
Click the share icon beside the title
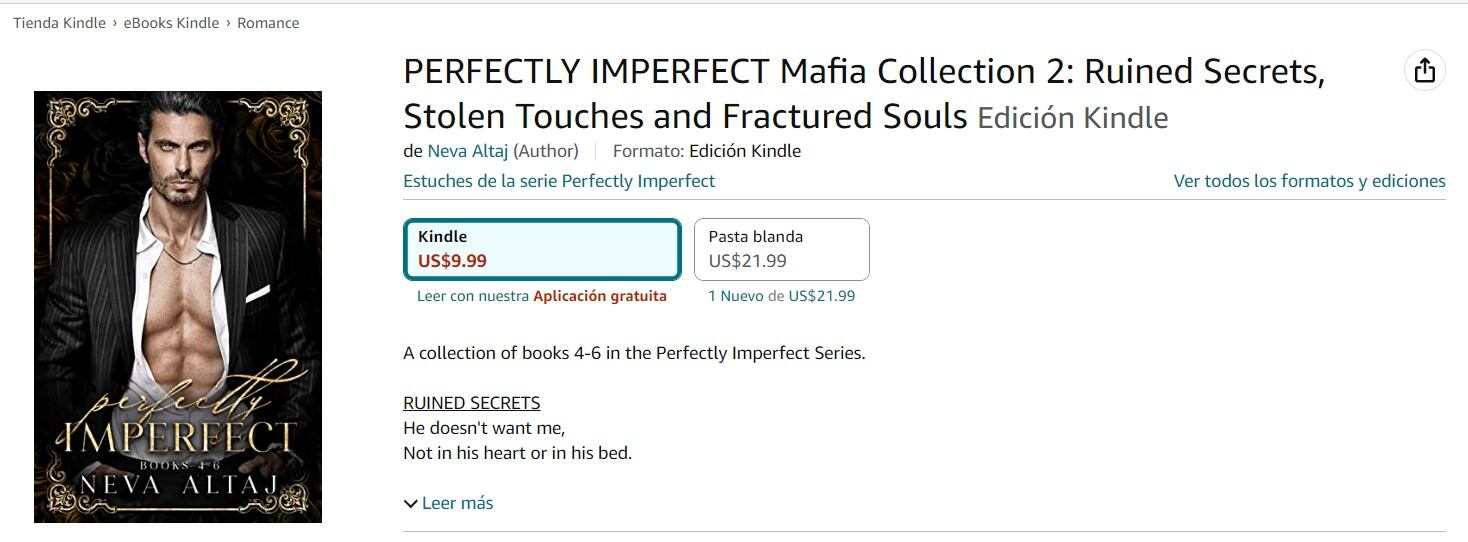[1425, 70]
